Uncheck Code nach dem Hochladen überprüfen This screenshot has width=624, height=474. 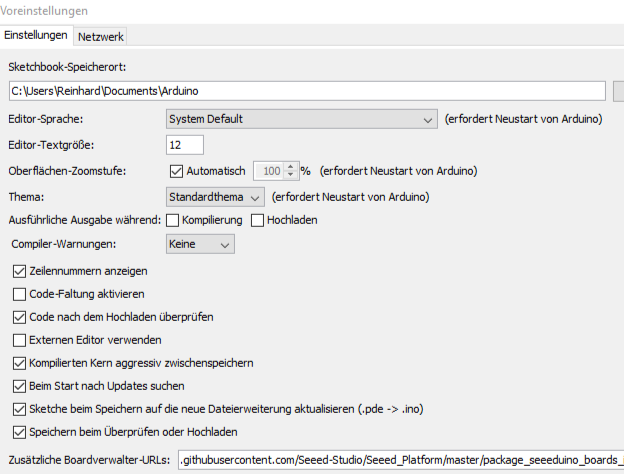(19, 317)
